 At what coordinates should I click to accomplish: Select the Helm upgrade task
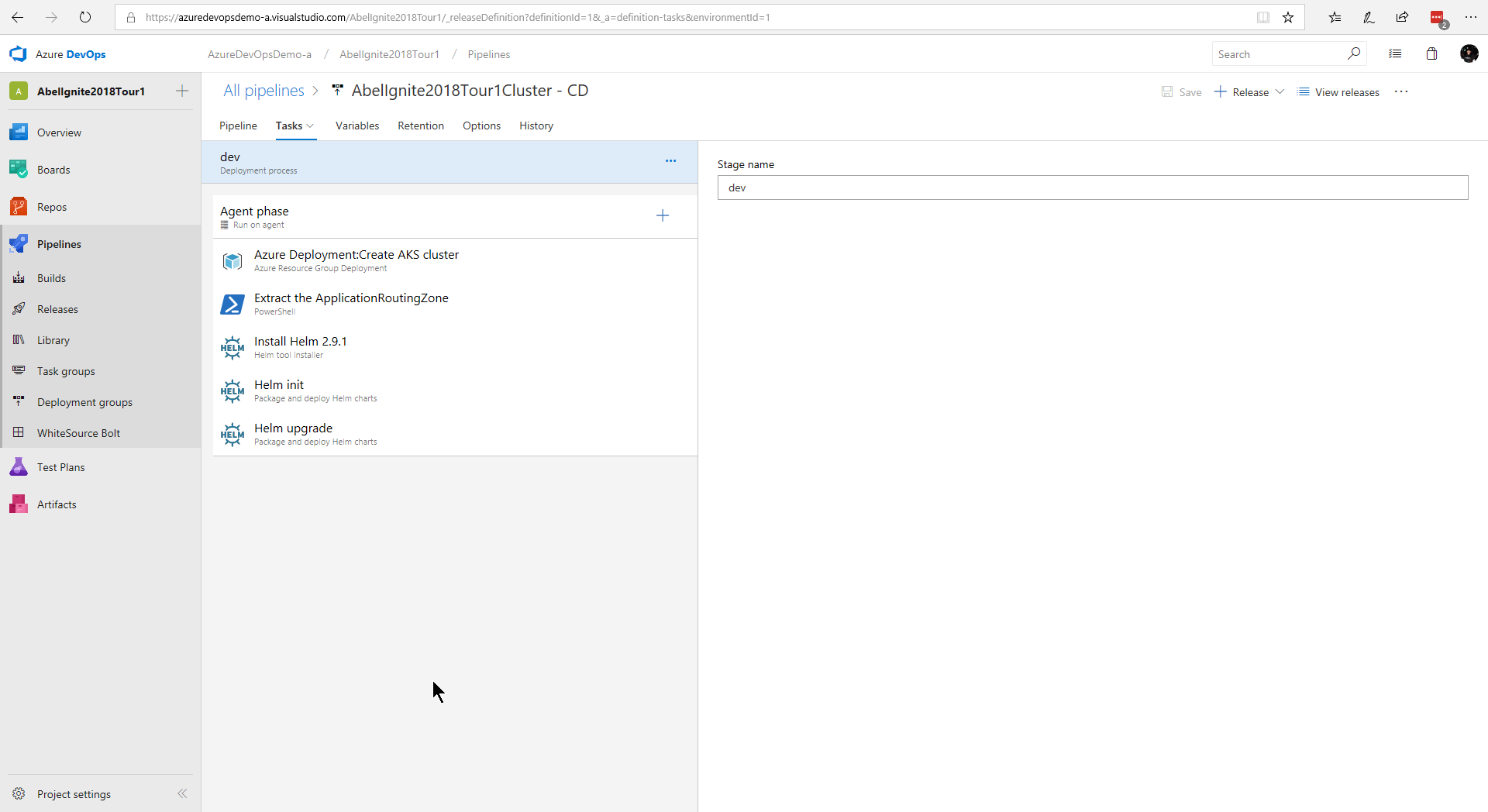(455, 434)
